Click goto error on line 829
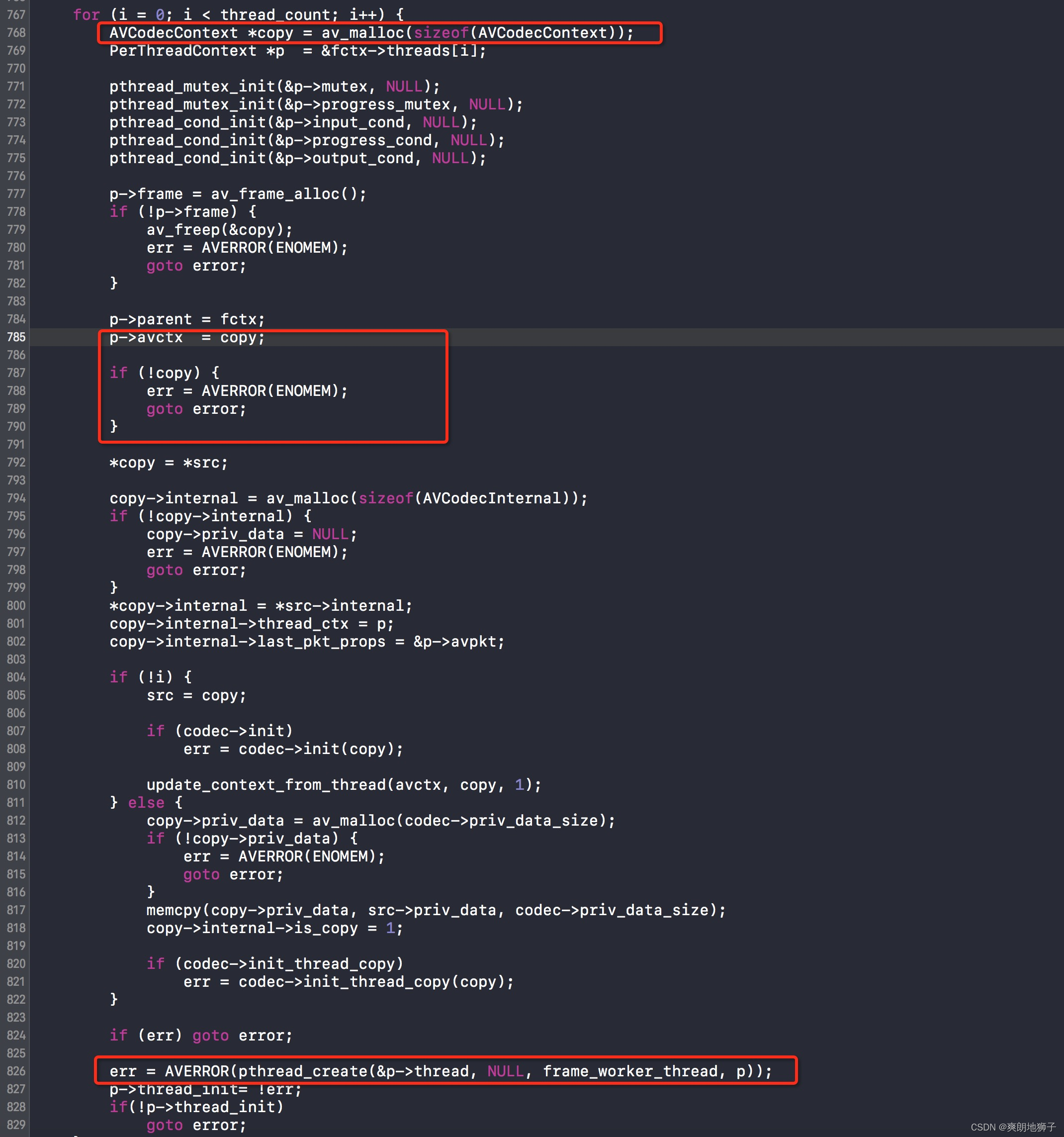 [197, 1125]
